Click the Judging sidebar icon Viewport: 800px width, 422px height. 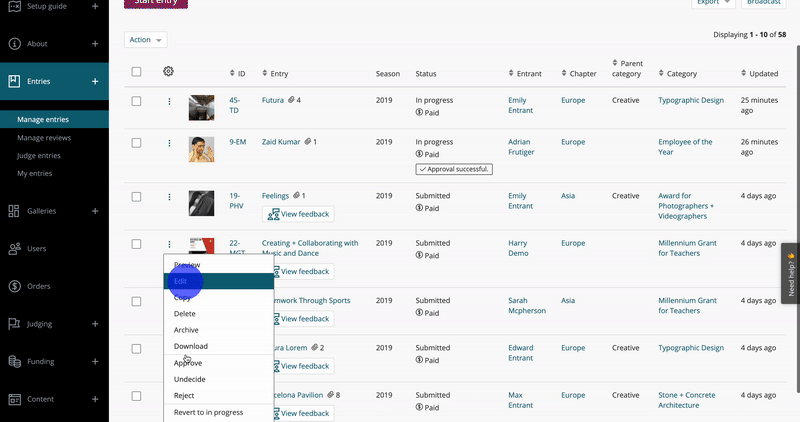pyautogui.click(x=14, y=323)
